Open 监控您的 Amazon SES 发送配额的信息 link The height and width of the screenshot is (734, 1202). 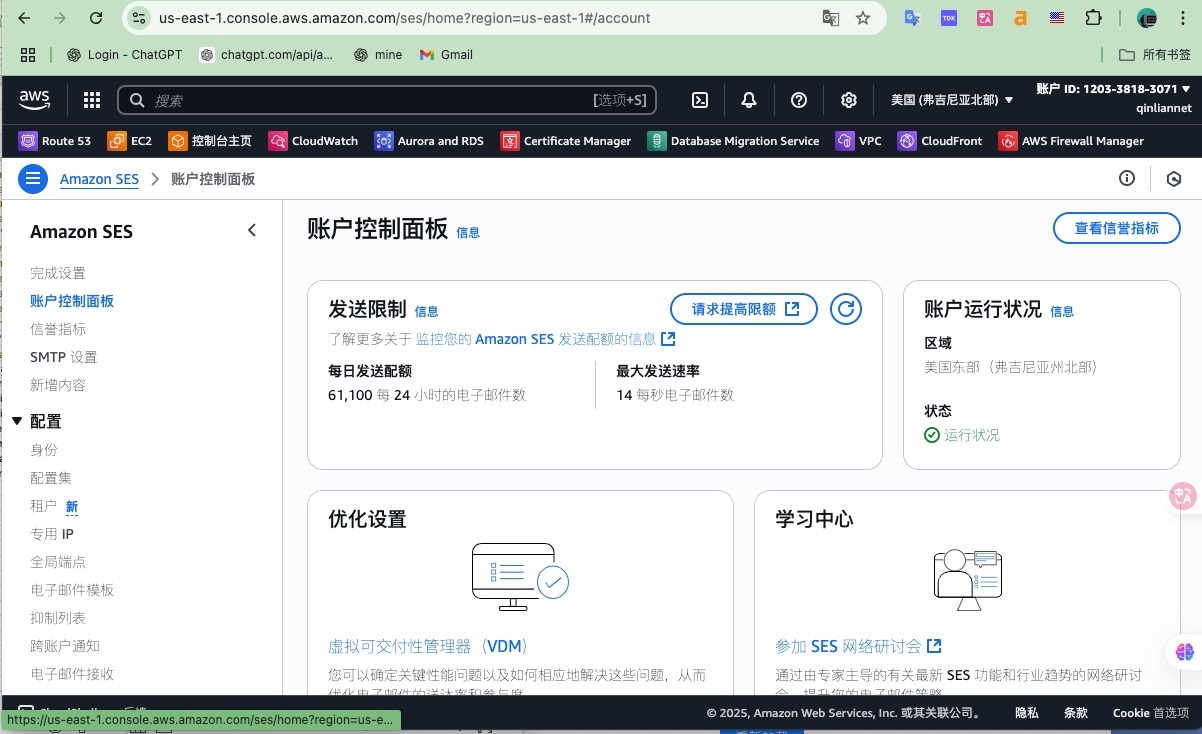click(545, 339)
